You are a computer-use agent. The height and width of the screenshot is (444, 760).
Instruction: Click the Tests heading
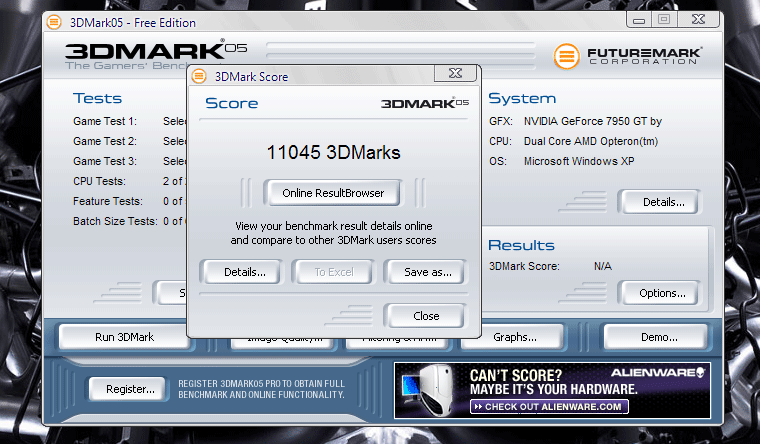(x=97, y=98)
